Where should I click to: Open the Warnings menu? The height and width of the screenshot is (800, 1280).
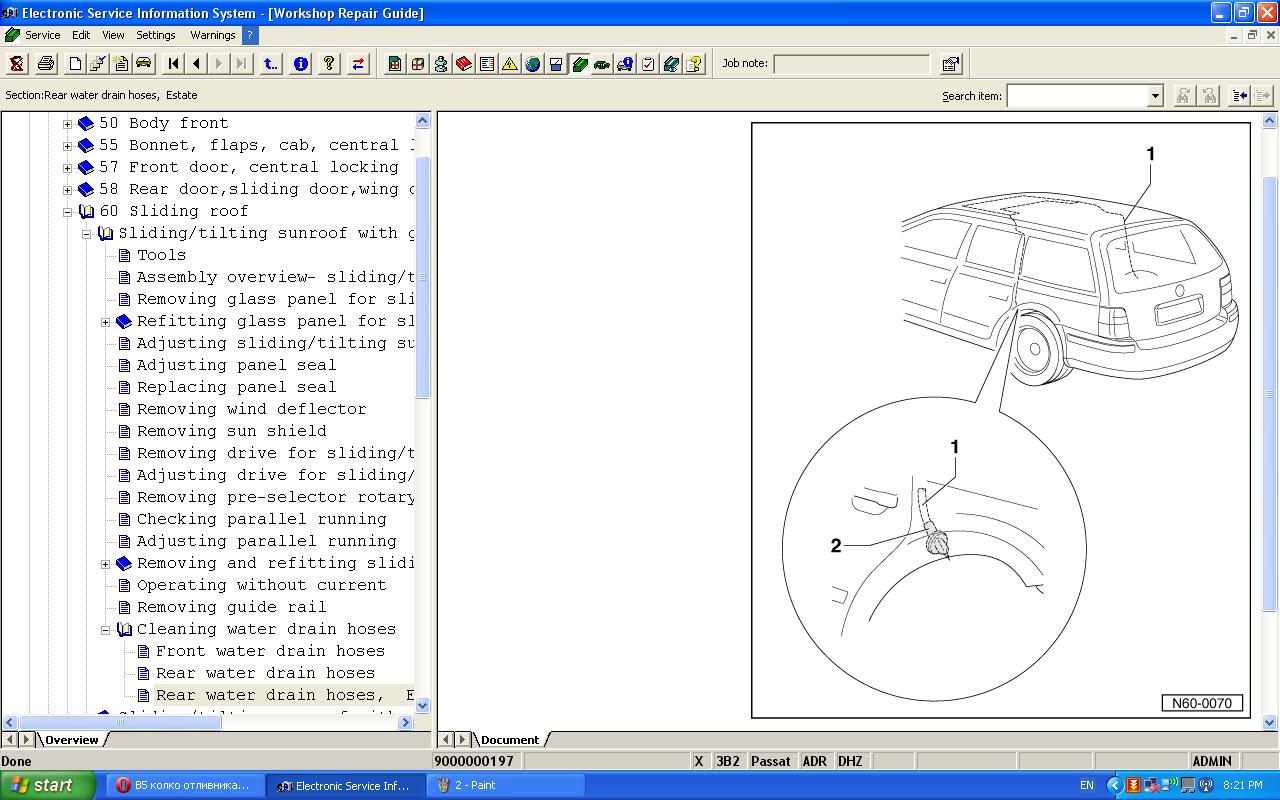click(x=212, y=35)
